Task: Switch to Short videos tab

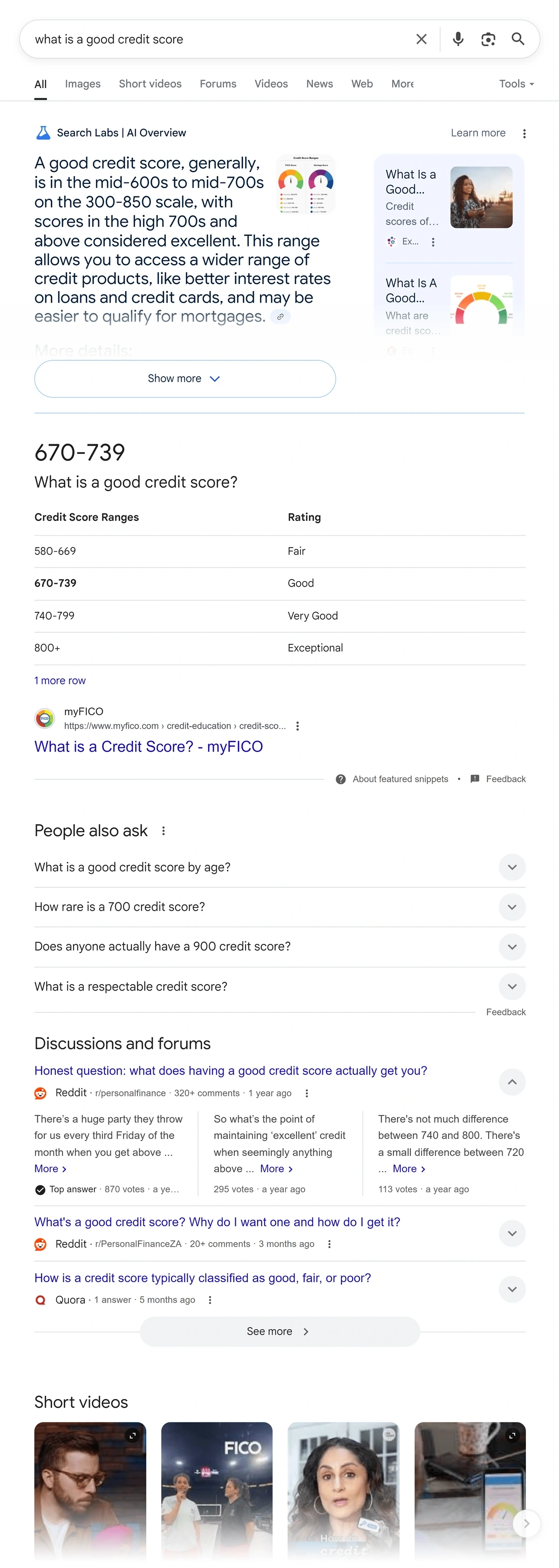Action: 150,84
